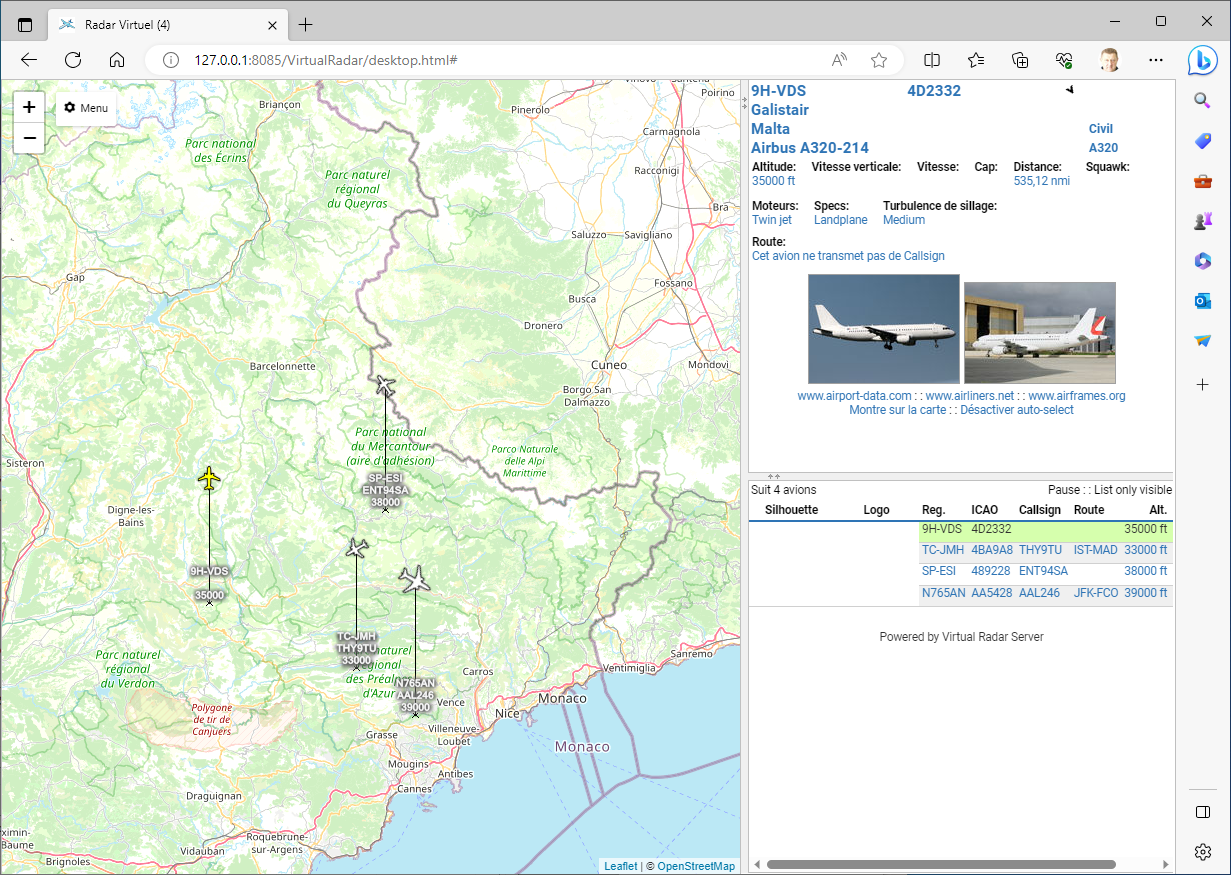The image size is (1231, 875).
Task: Click 'Montre sur la carte' link
Action: coord(897,410)
